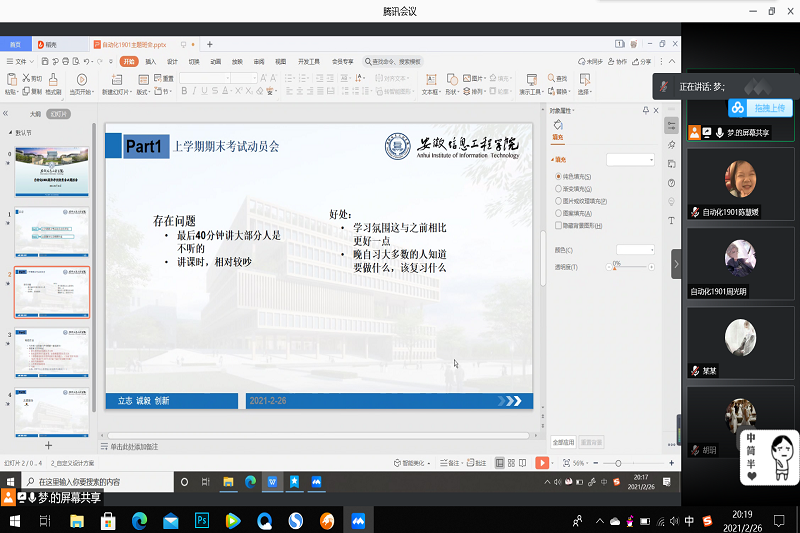Toggle Italic formatting button
This screenshot has width=800, height=533.
[194, 91]
